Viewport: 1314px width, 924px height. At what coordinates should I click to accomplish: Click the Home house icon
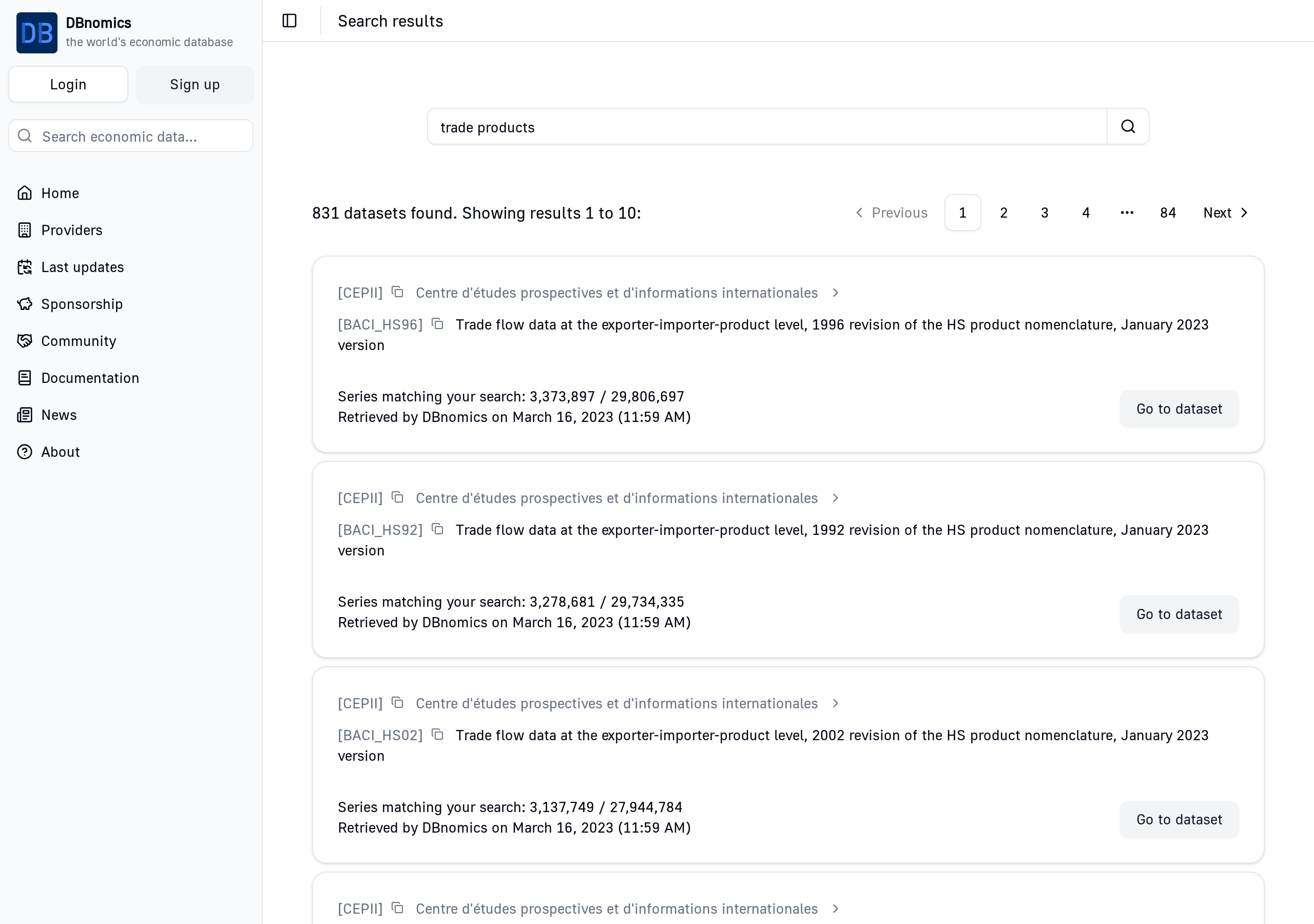[25, 193]
